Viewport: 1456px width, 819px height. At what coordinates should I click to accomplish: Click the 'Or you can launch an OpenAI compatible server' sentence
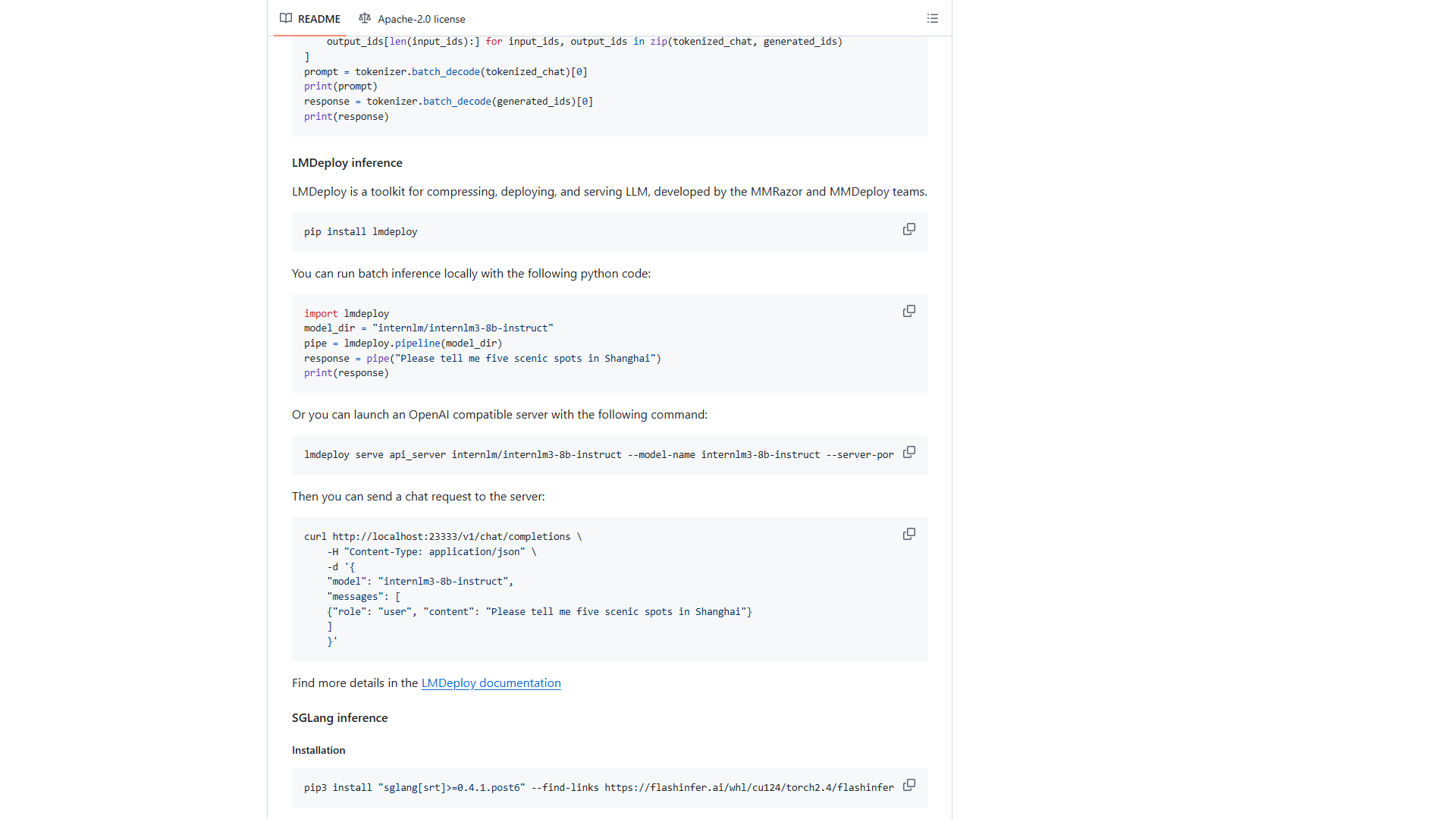[500, 415]
